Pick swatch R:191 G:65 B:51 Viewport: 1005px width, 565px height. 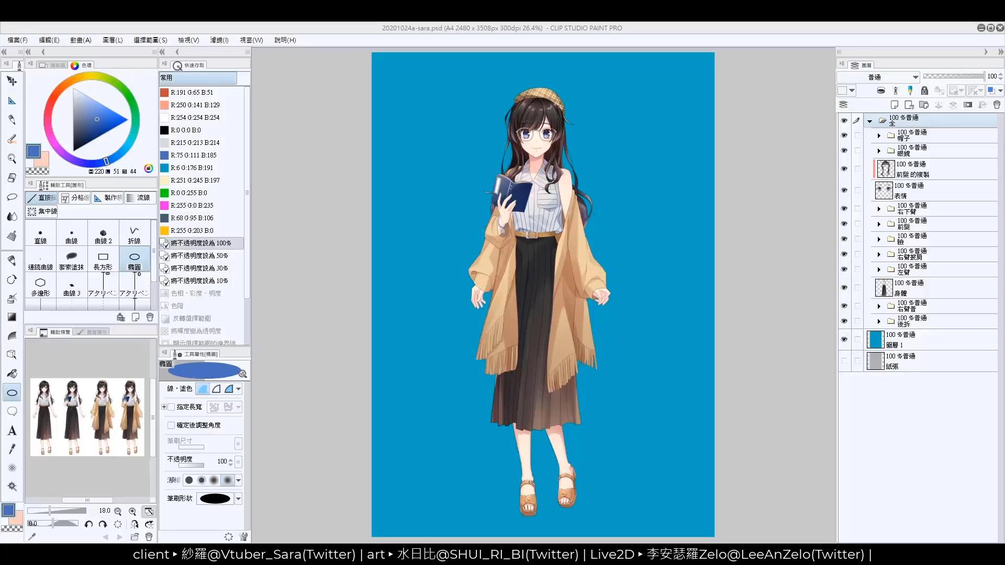(x=201, y=92)
